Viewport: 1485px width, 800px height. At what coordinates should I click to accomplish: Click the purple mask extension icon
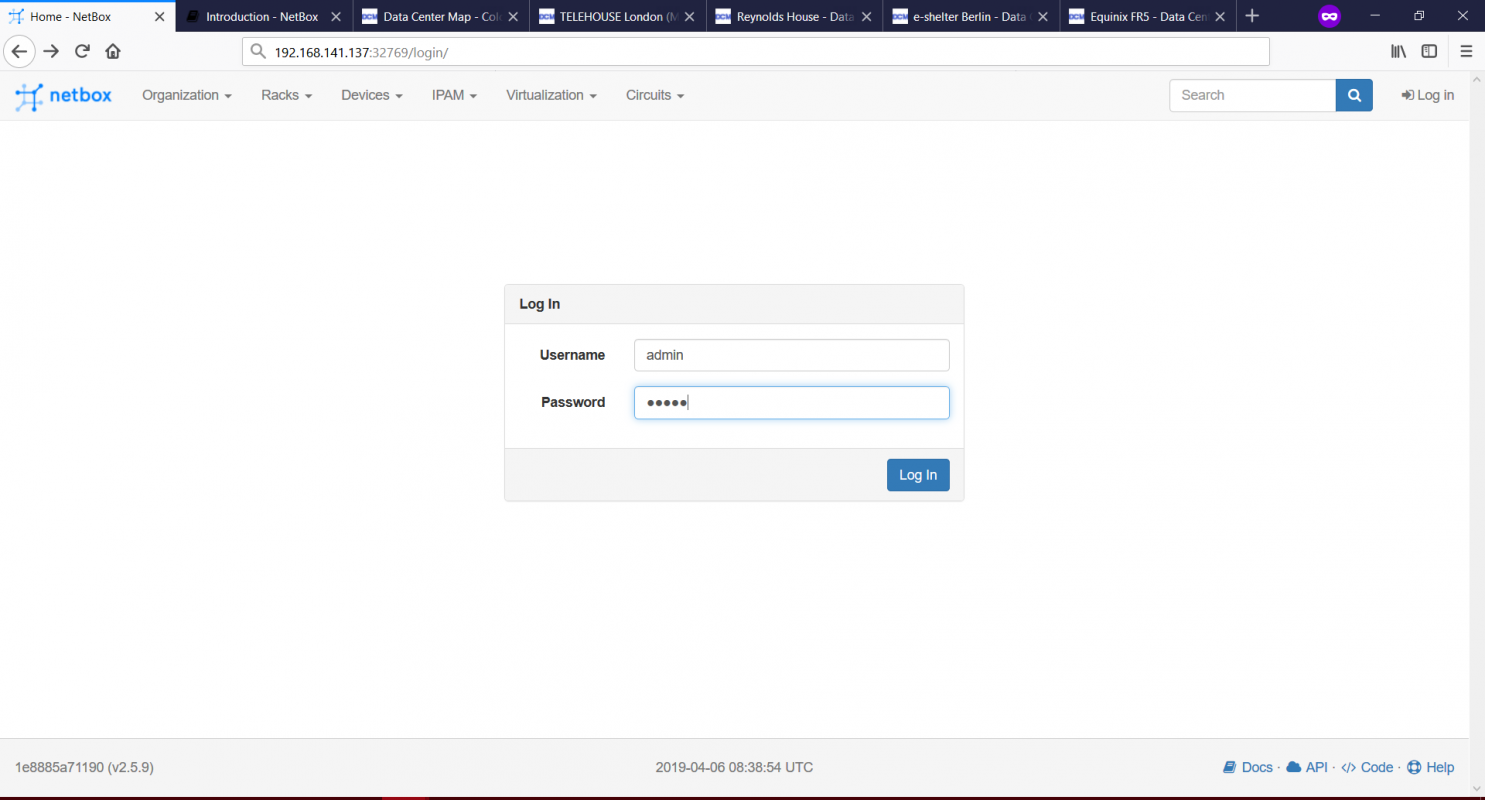[1329, 15]
